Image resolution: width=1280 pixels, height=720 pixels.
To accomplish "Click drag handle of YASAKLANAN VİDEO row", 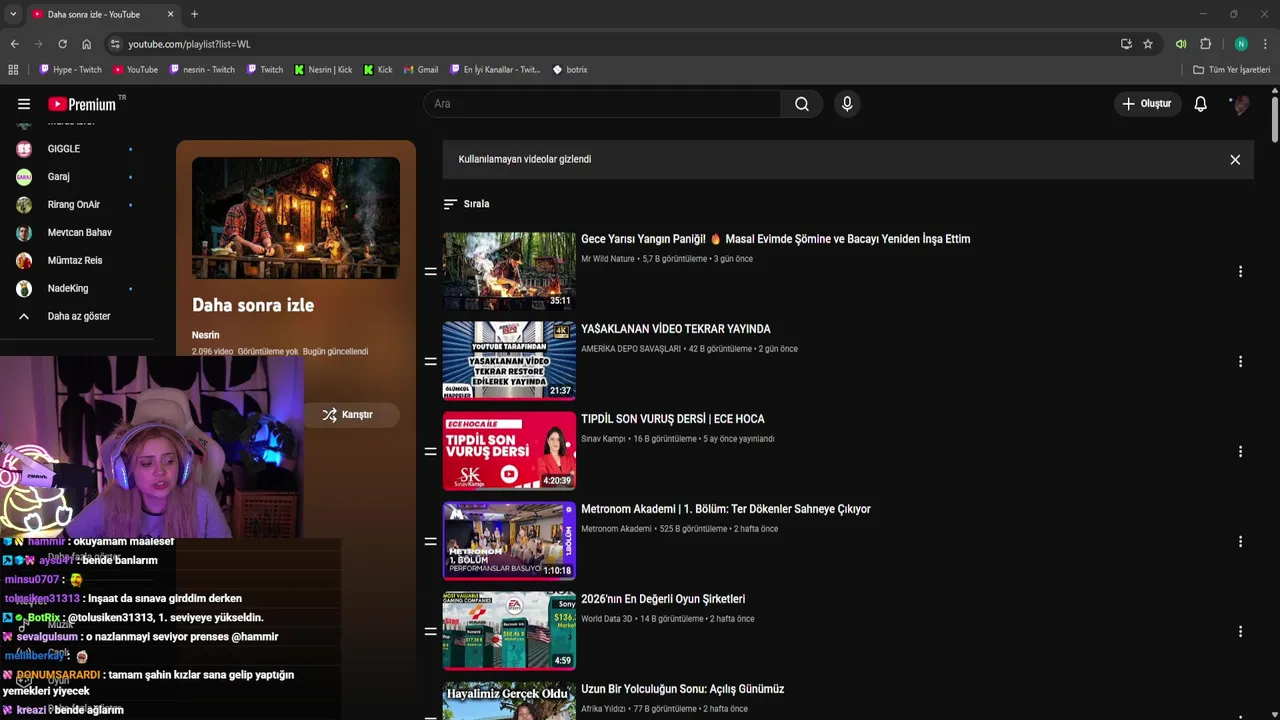I will 430,361.
